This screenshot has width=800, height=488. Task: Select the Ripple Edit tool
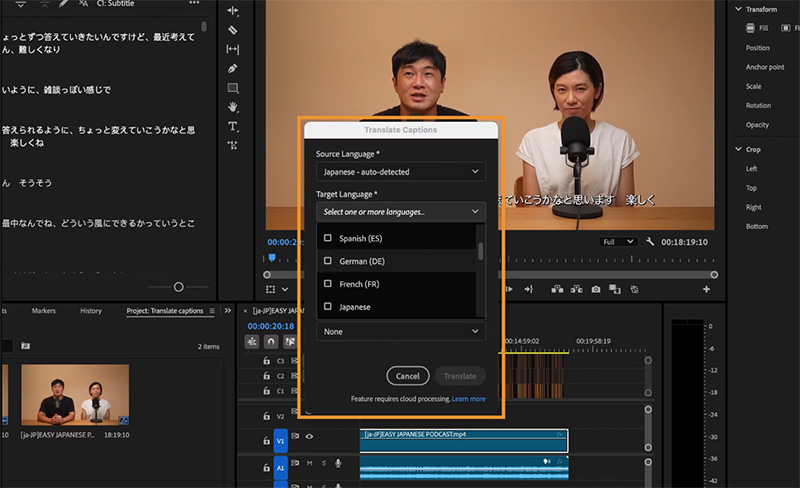[233, 11]
